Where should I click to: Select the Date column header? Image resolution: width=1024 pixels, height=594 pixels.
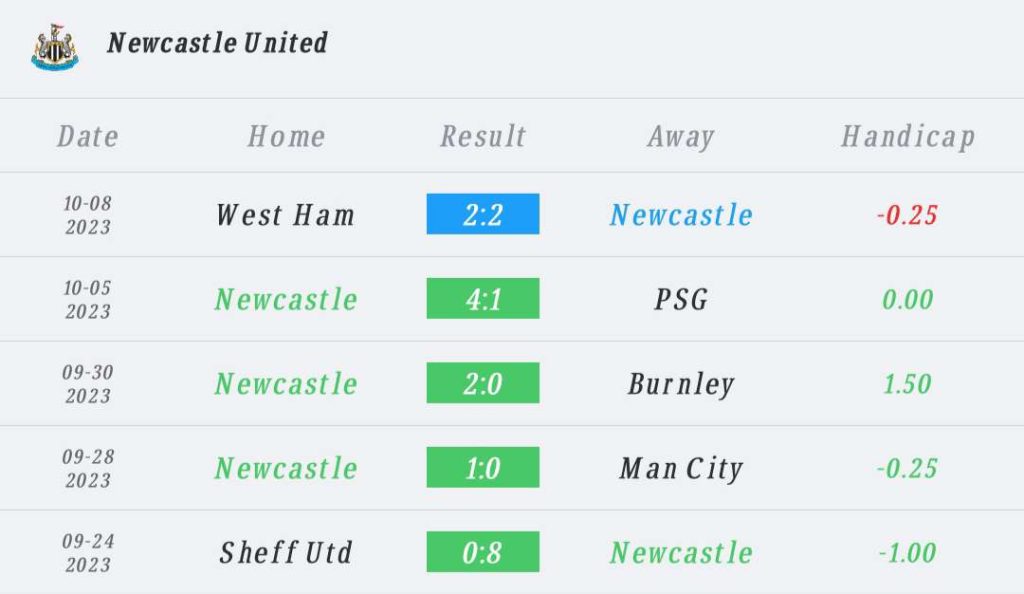click(88, 136)
